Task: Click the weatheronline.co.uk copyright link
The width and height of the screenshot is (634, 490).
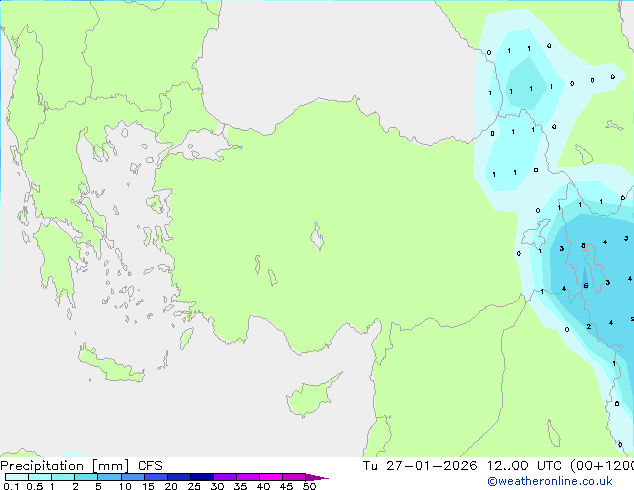Action: [550, 481]
